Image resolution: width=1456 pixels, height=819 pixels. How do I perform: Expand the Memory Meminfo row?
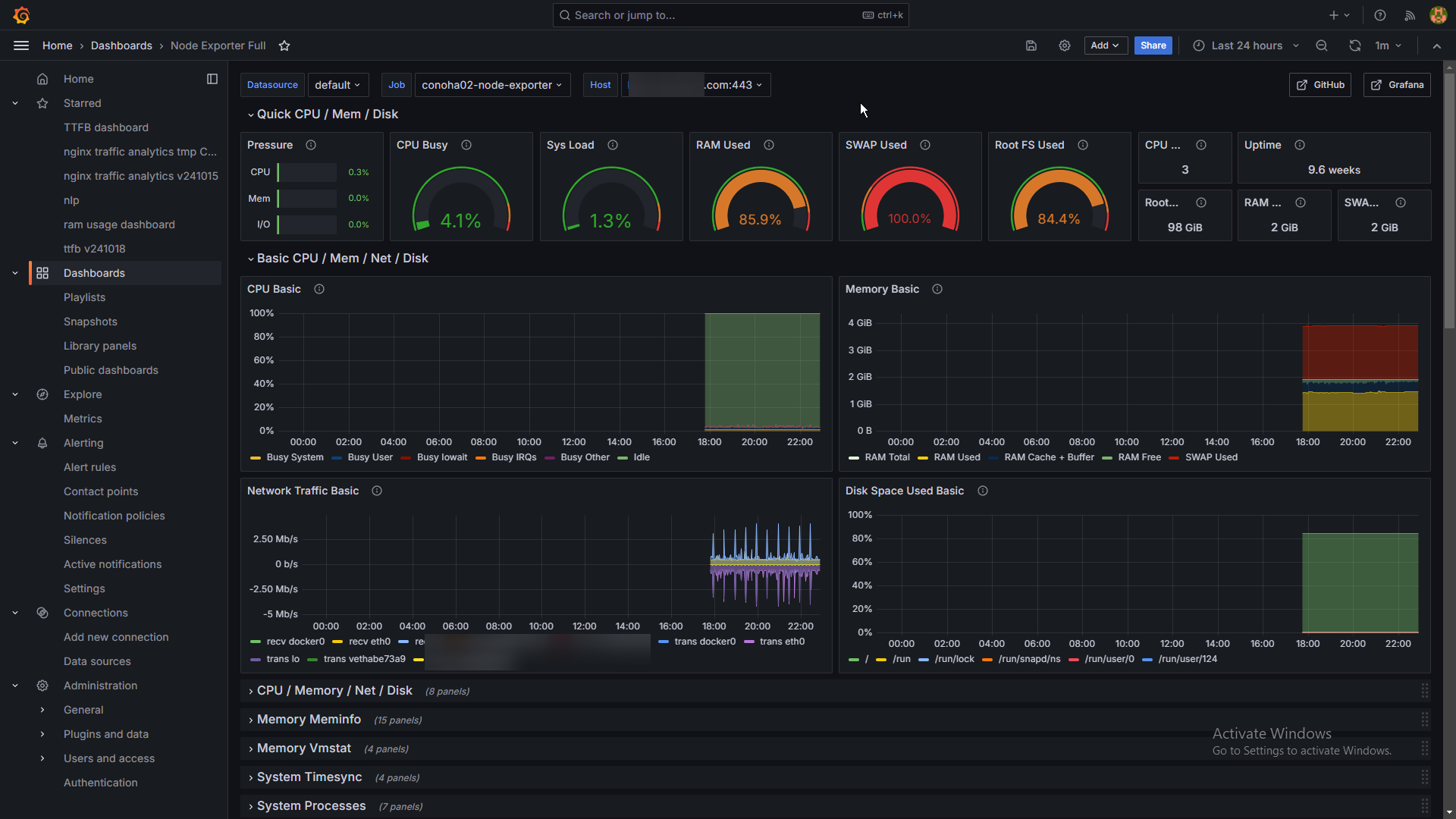(308, 719)
